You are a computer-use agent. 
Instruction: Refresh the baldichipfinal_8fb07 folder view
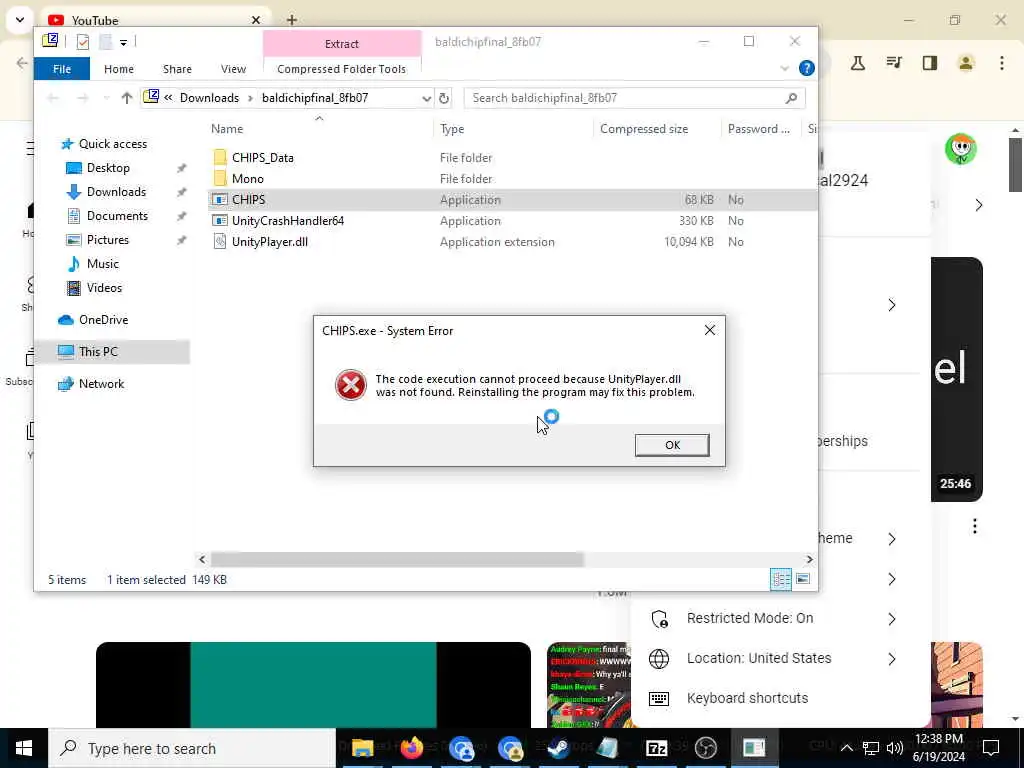tap(444, 99)
